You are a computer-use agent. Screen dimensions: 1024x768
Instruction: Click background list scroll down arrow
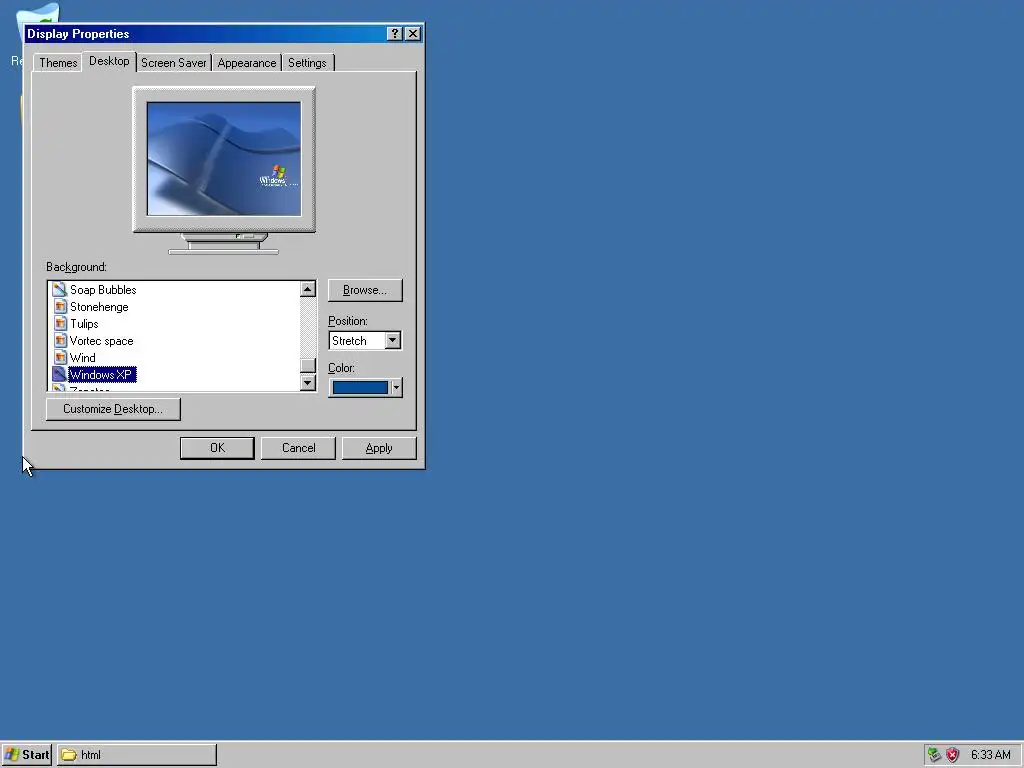point(308,383)
